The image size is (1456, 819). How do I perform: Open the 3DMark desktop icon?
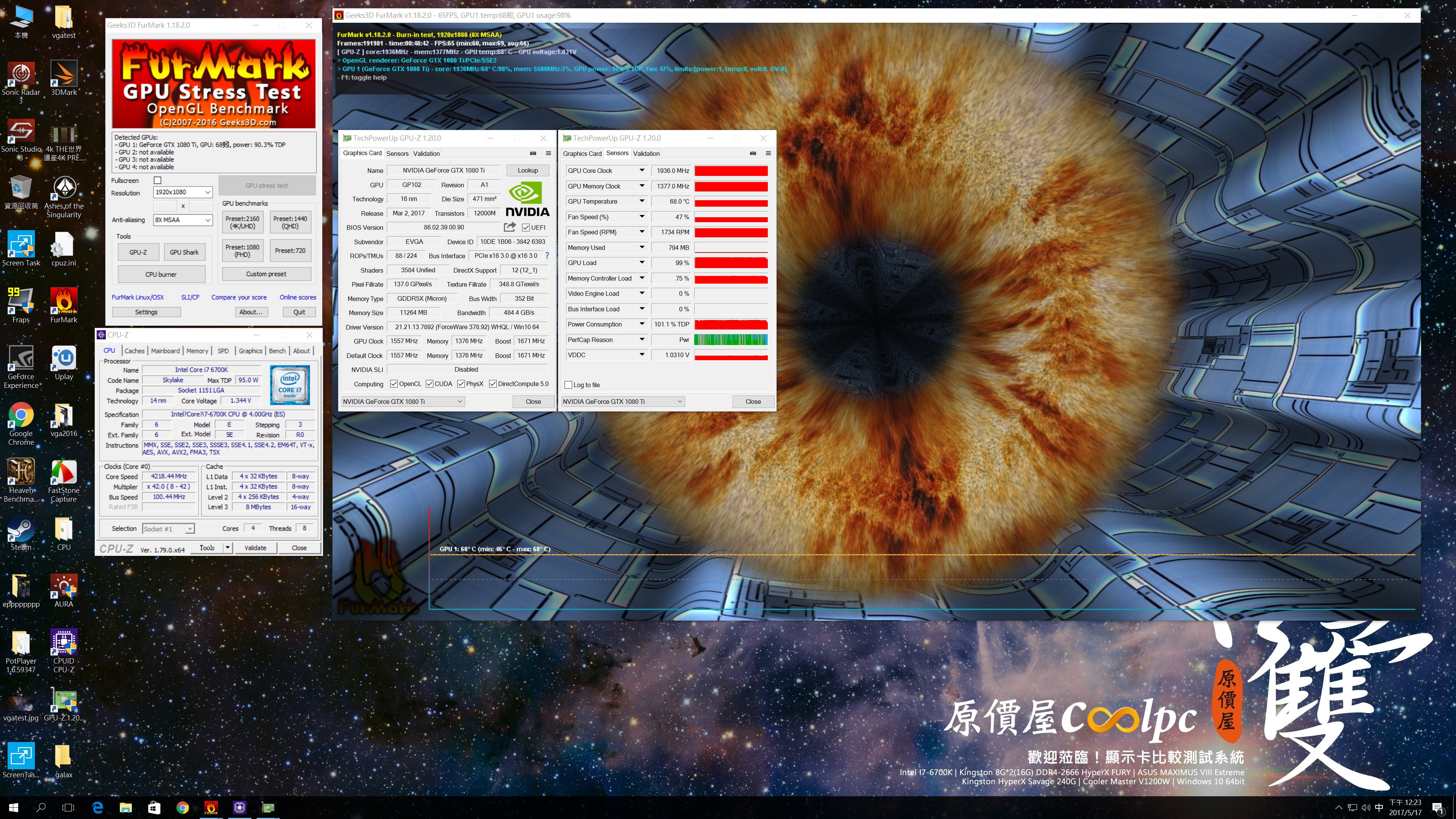point(64,78)
